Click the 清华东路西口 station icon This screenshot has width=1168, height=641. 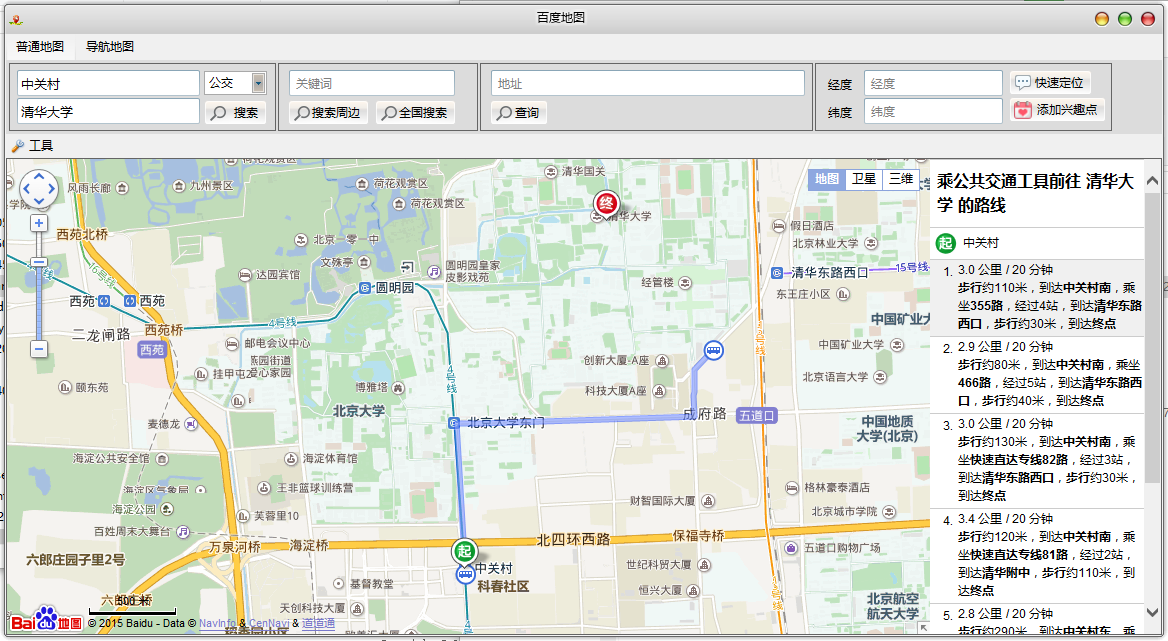776,273
